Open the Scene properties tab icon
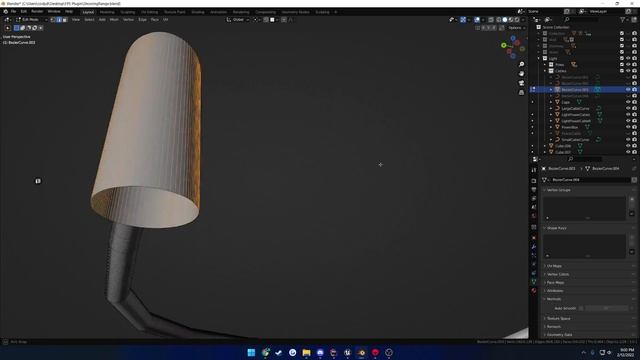This screenshot has height=360, width=640. tap(534, 207)
